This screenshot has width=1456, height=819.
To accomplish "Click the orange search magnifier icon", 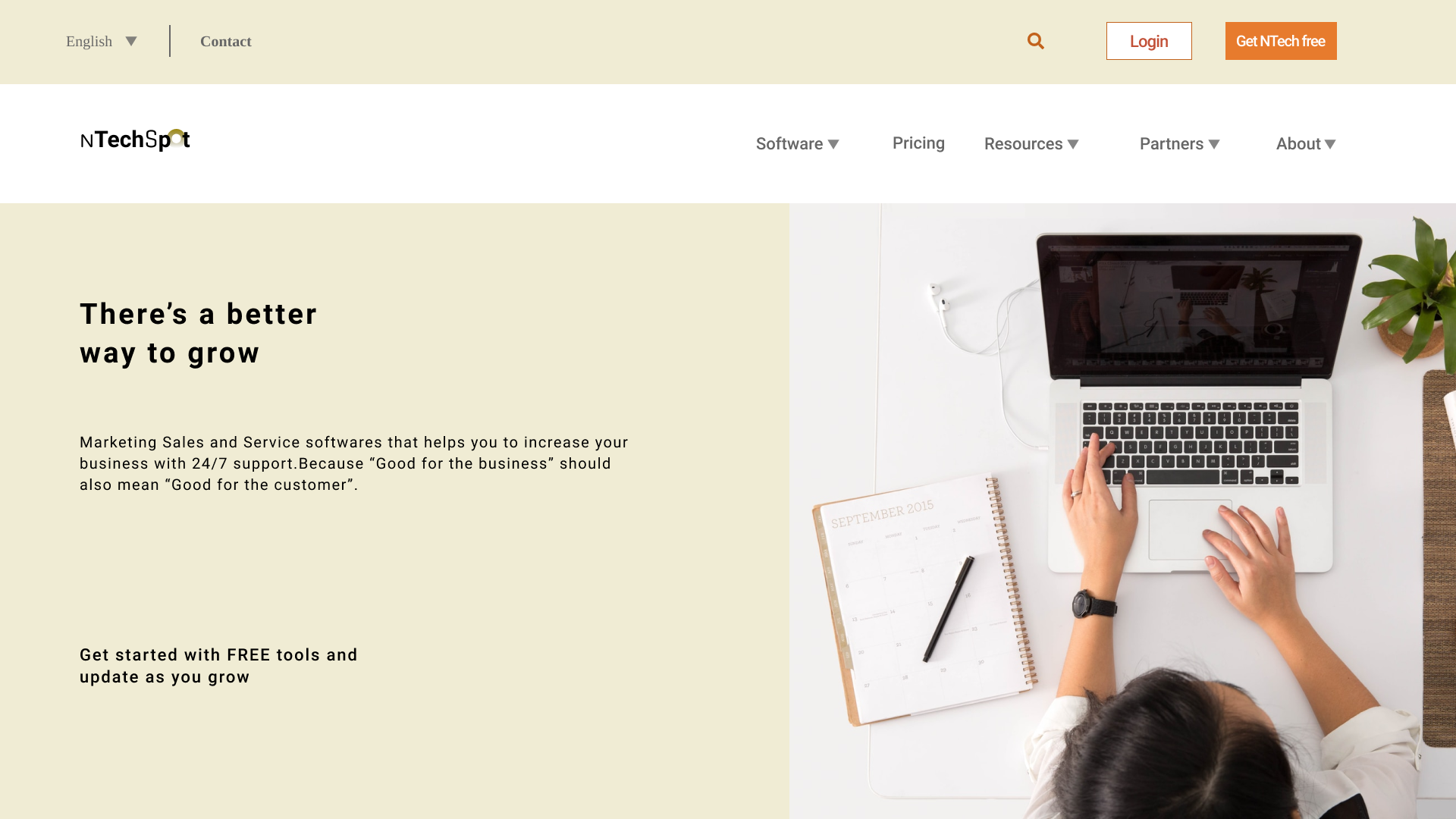I will (x=1036, y=41).
